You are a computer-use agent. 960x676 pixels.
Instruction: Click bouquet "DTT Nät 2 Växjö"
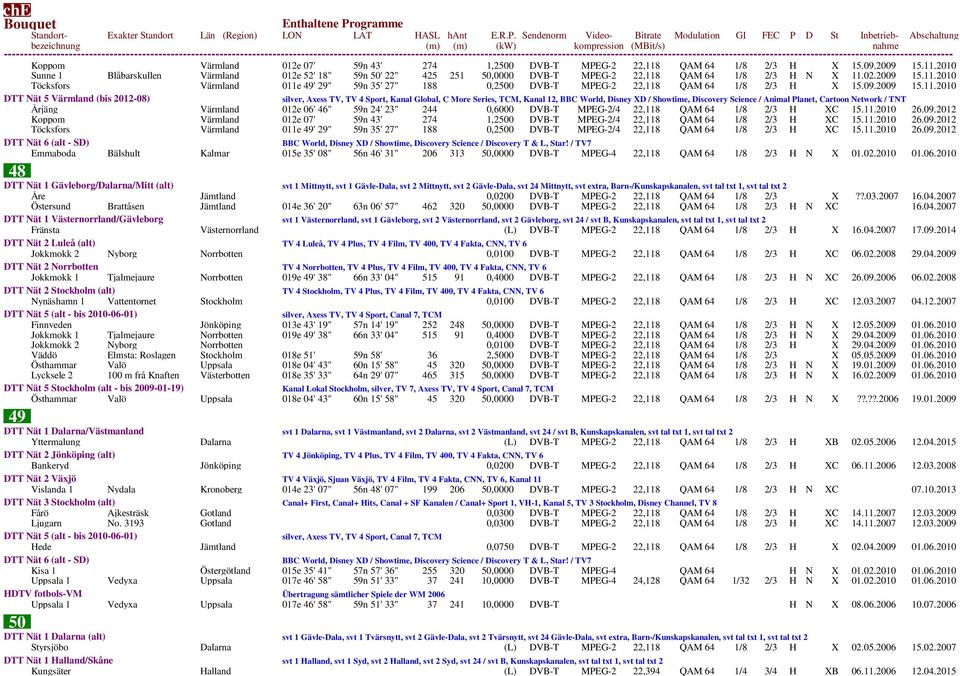pyautogui.click(x=40, y=479)
